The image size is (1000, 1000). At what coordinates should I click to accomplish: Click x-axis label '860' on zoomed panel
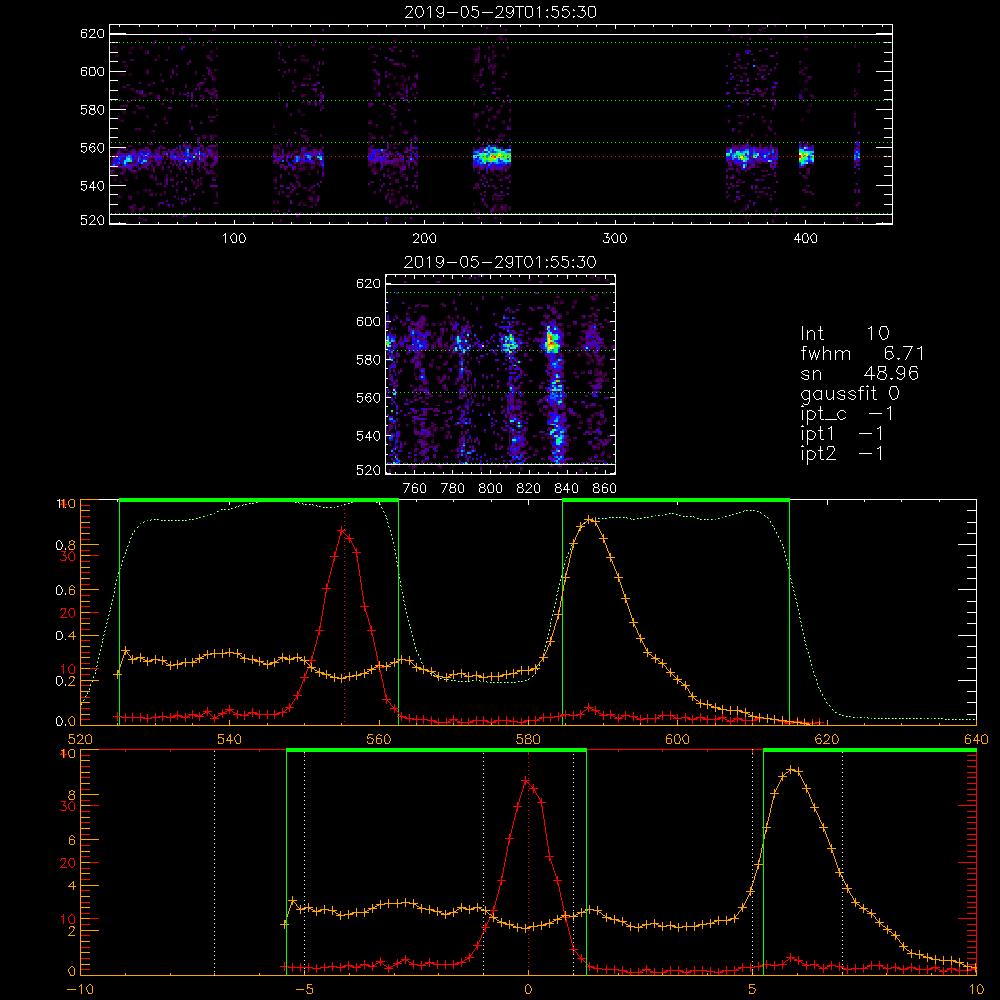(x=605, y=489)
